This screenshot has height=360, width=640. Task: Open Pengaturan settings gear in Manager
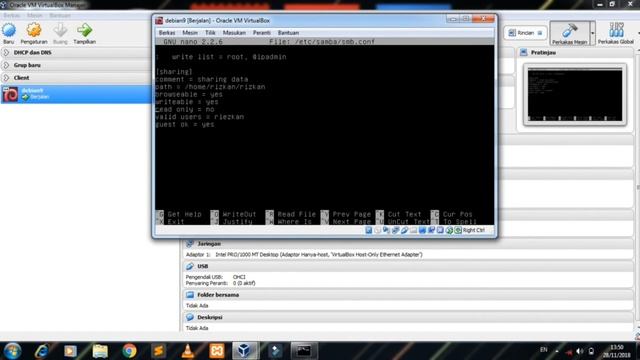[34, 30]
